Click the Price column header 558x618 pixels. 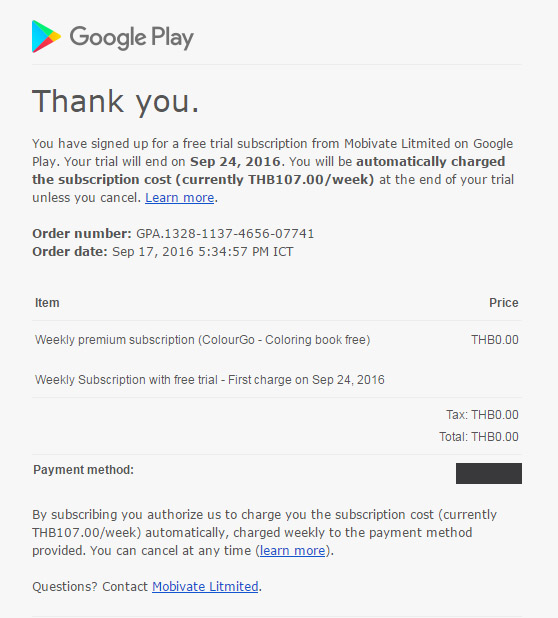click(x=504, y=303)
